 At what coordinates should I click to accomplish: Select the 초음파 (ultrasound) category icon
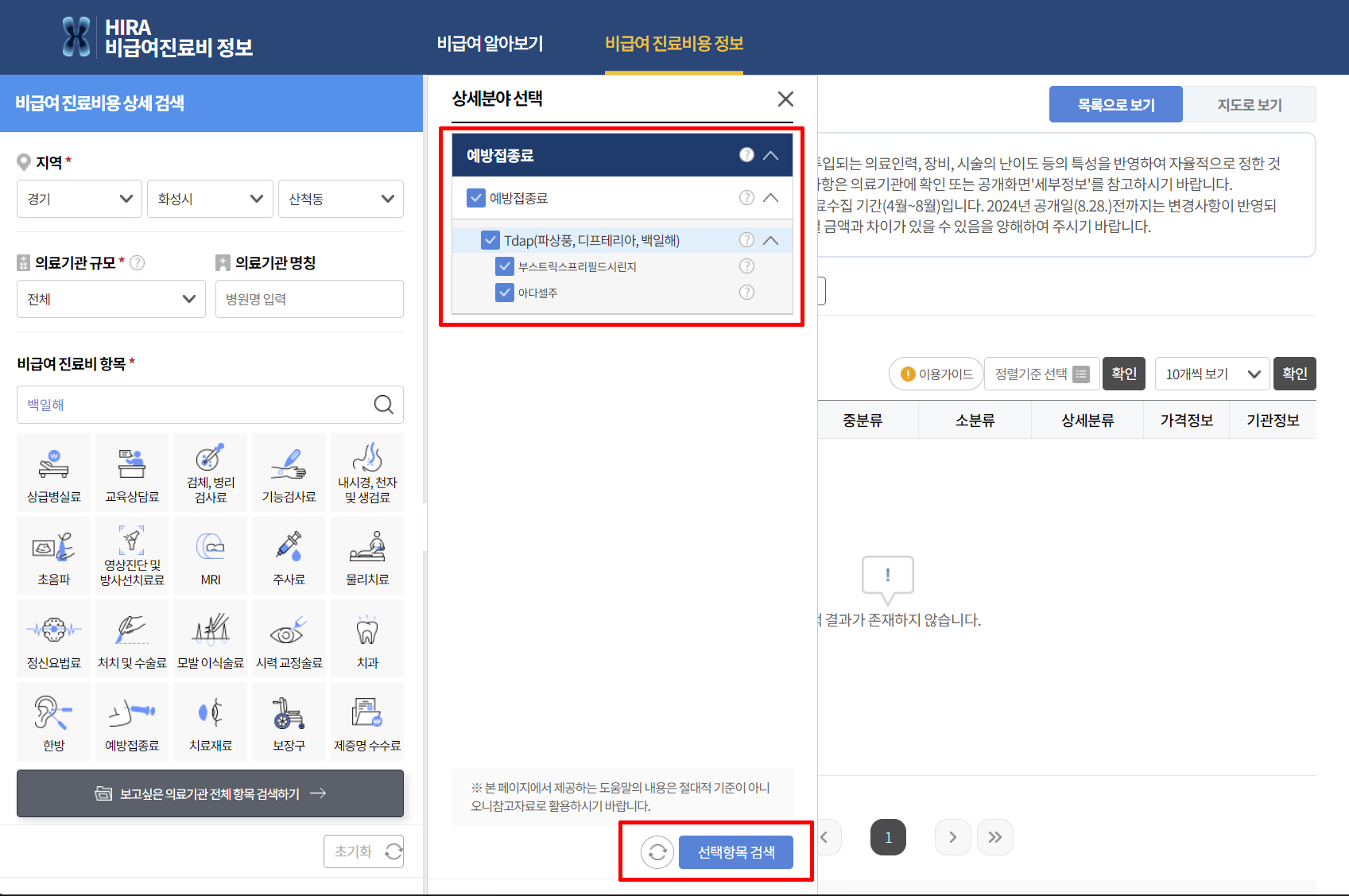pos(52,554)
